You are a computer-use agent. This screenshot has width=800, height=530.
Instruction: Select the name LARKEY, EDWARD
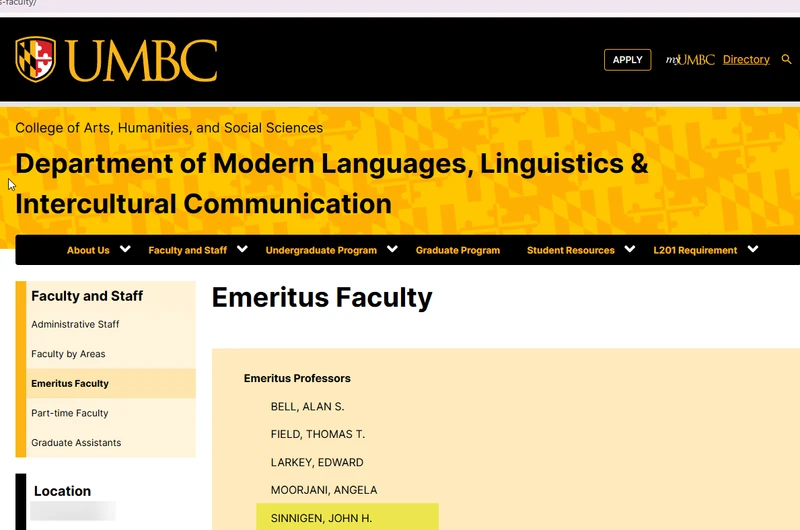317,462
